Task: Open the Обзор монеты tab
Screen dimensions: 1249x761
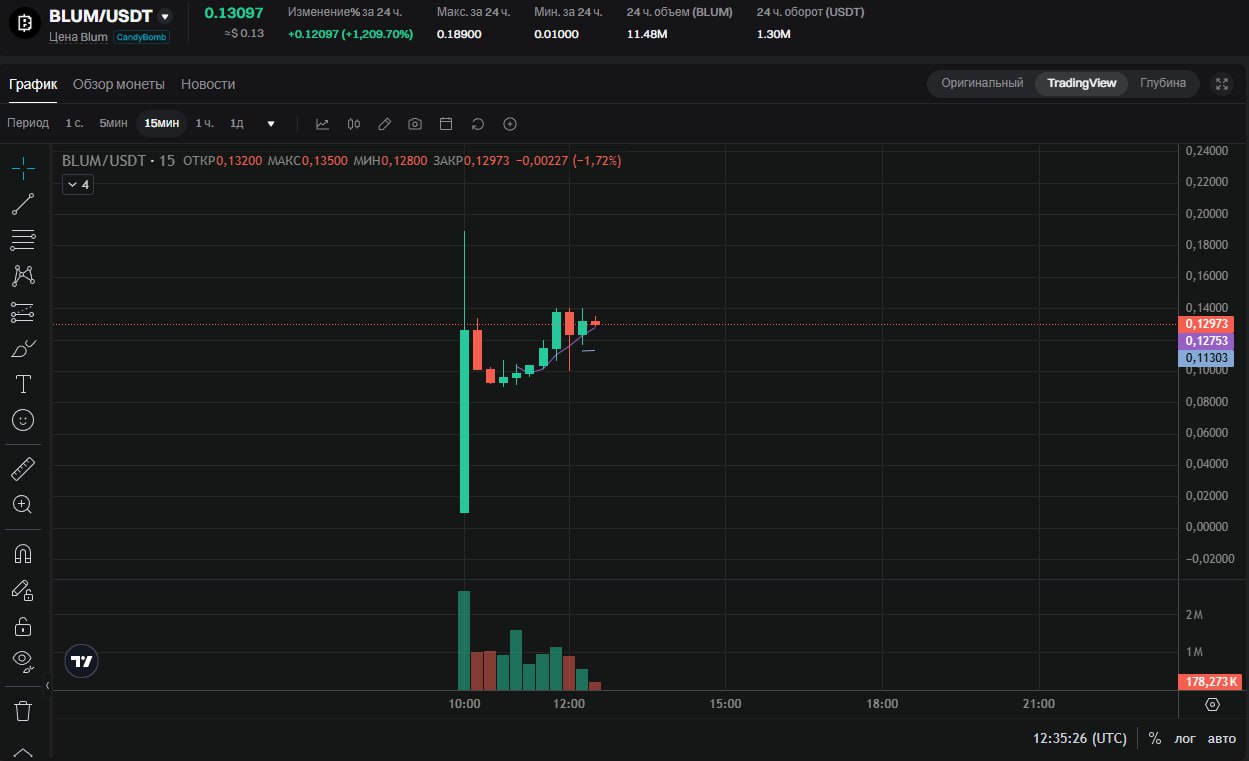Action: pyautogui.click(x=119, y=84)
